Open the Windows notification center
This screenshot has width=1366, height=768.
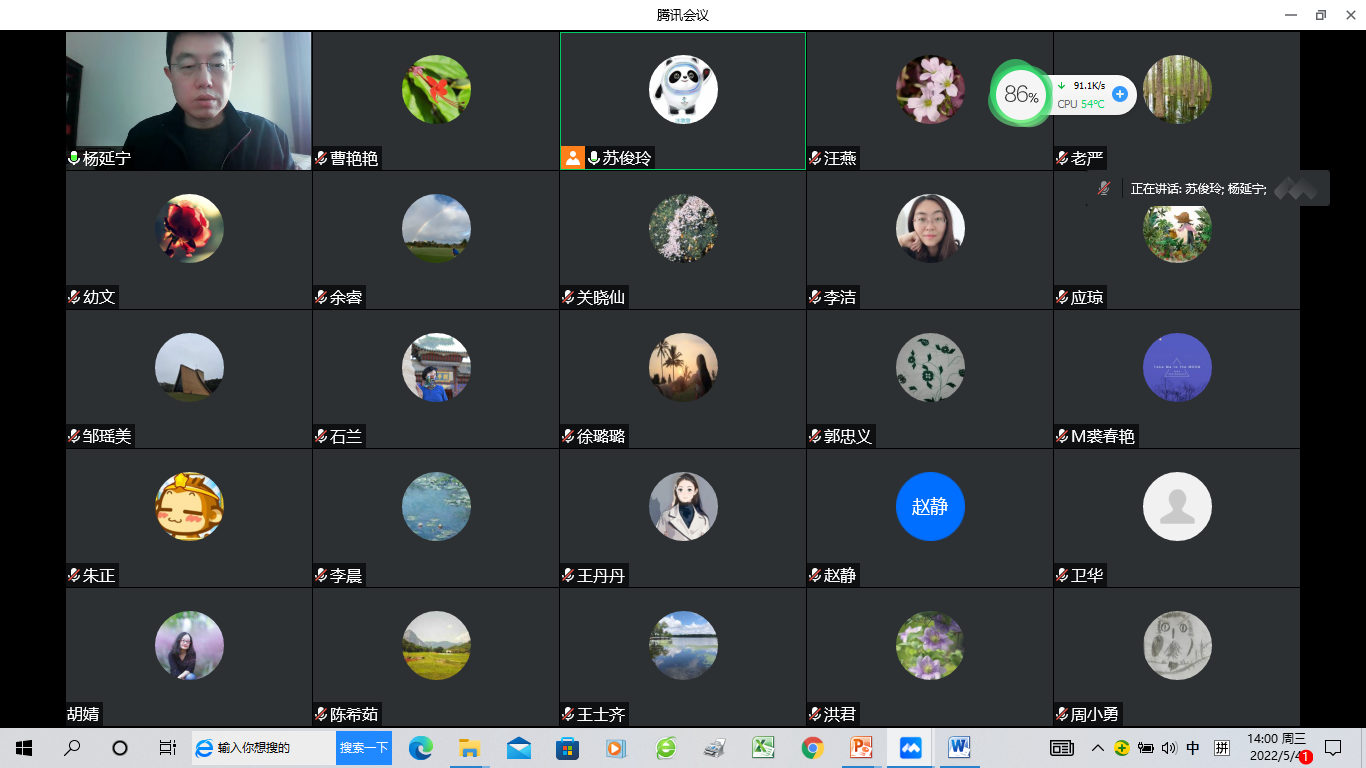[x=1333, y=747]
